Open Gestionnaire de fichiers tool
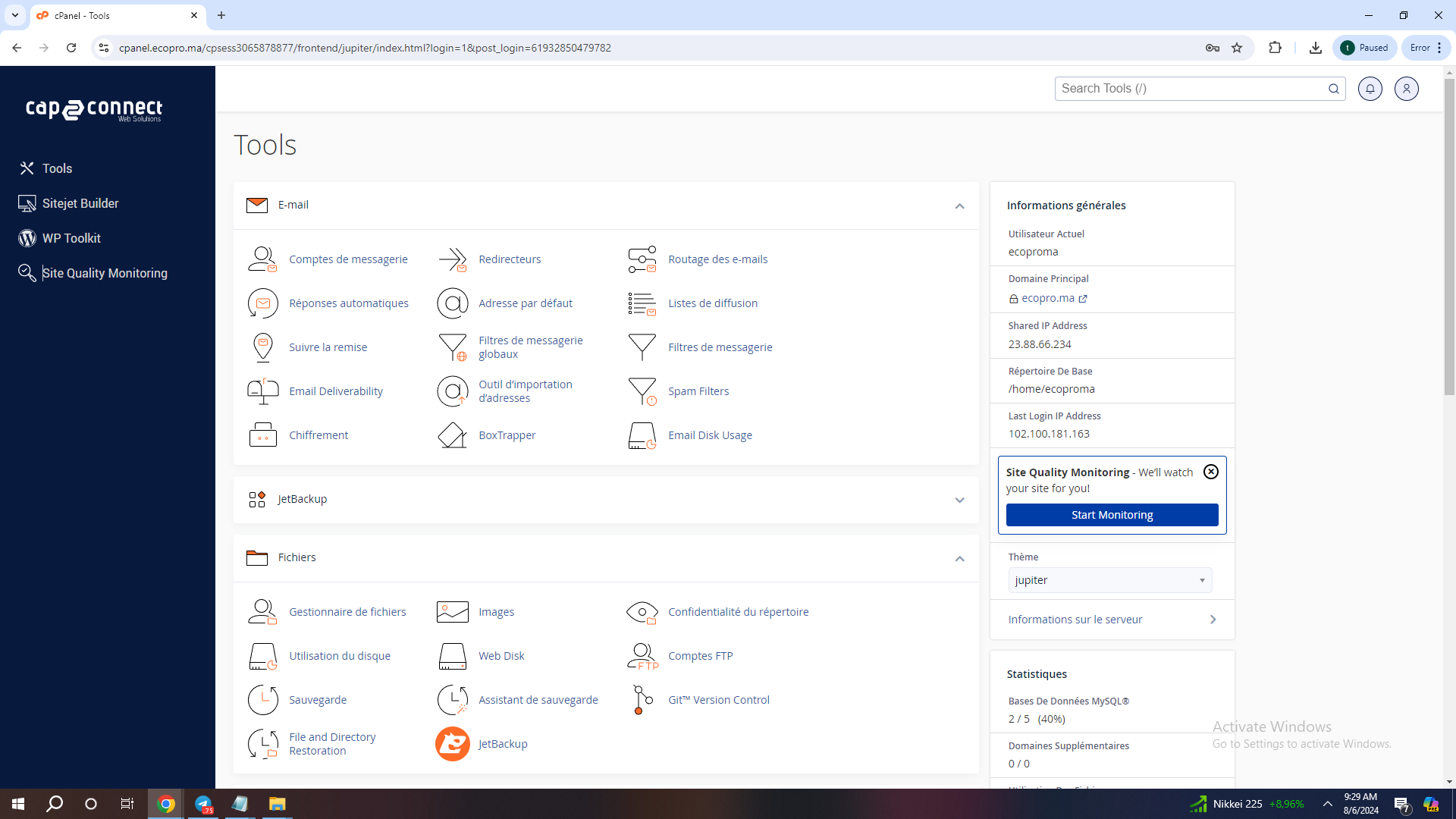This screenshot has width=1456, height=819. click(x=348, y=611)
